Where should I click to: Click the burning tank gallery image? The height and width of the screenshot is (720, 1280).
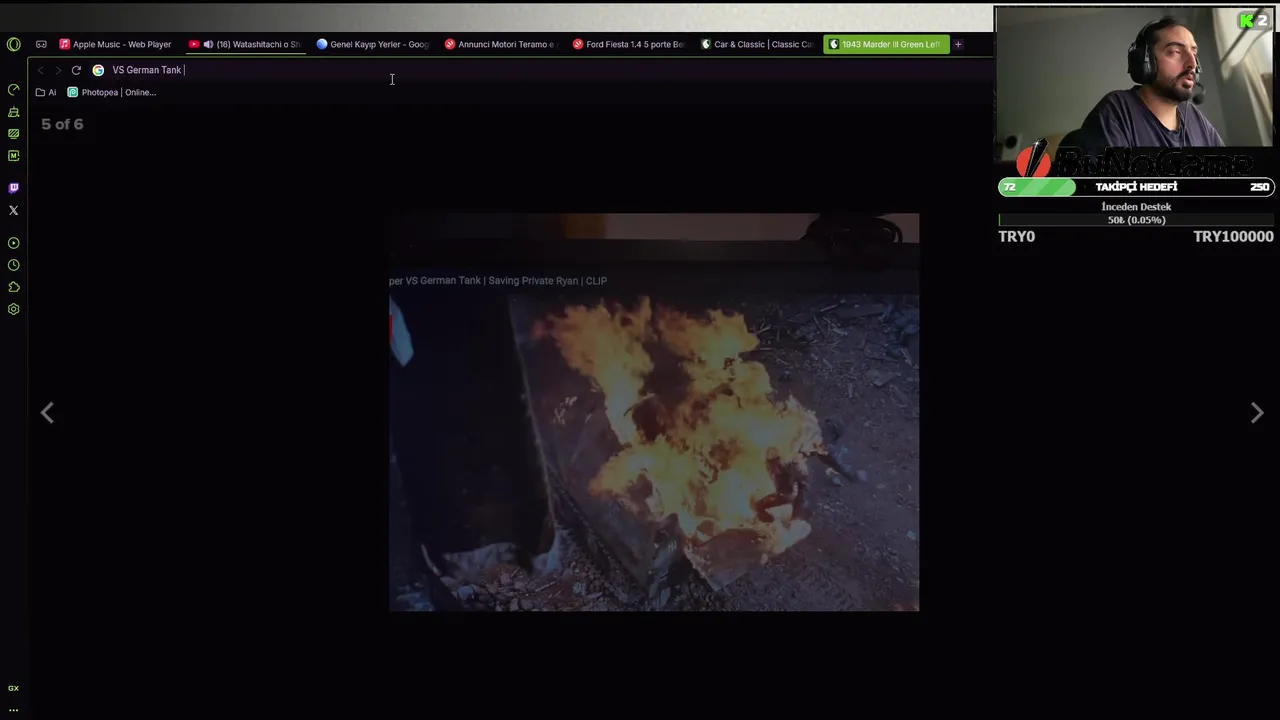[x=654, y=412]
